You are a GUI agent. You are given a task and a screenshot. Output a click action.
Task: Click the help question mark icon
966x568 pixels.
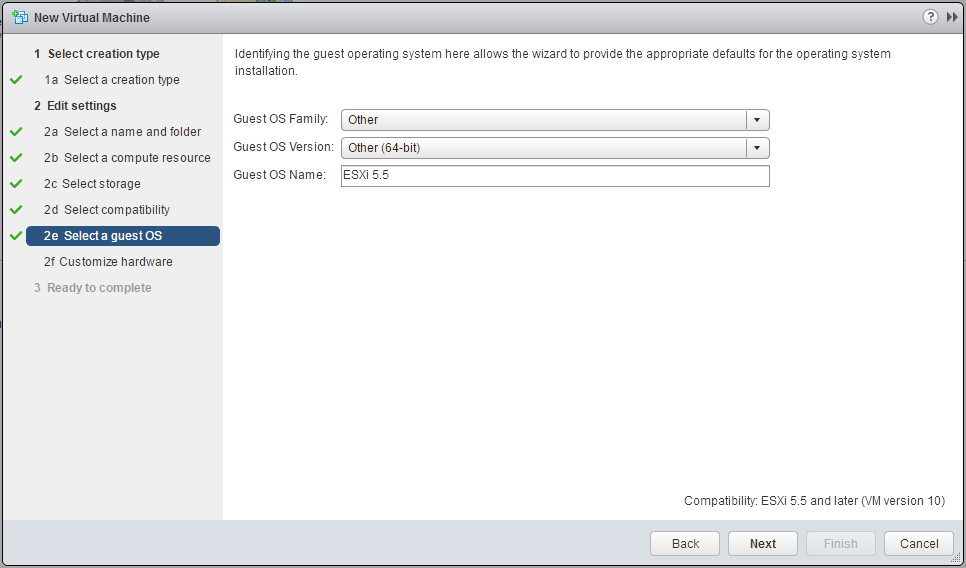point(930,17)
